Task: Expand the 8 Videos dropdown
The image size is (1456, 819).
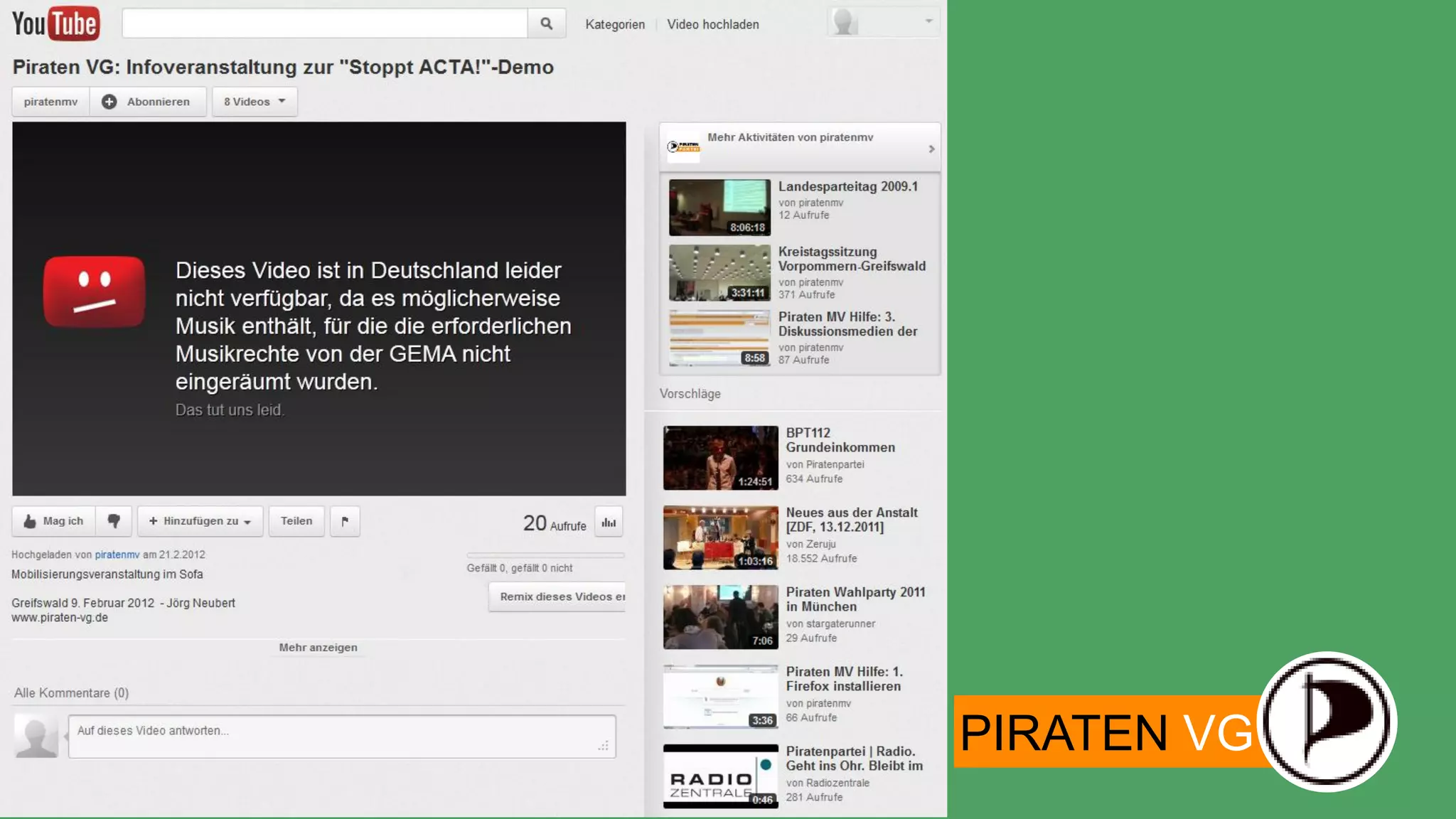Action: pyautogui.click(x=255, y=102)
